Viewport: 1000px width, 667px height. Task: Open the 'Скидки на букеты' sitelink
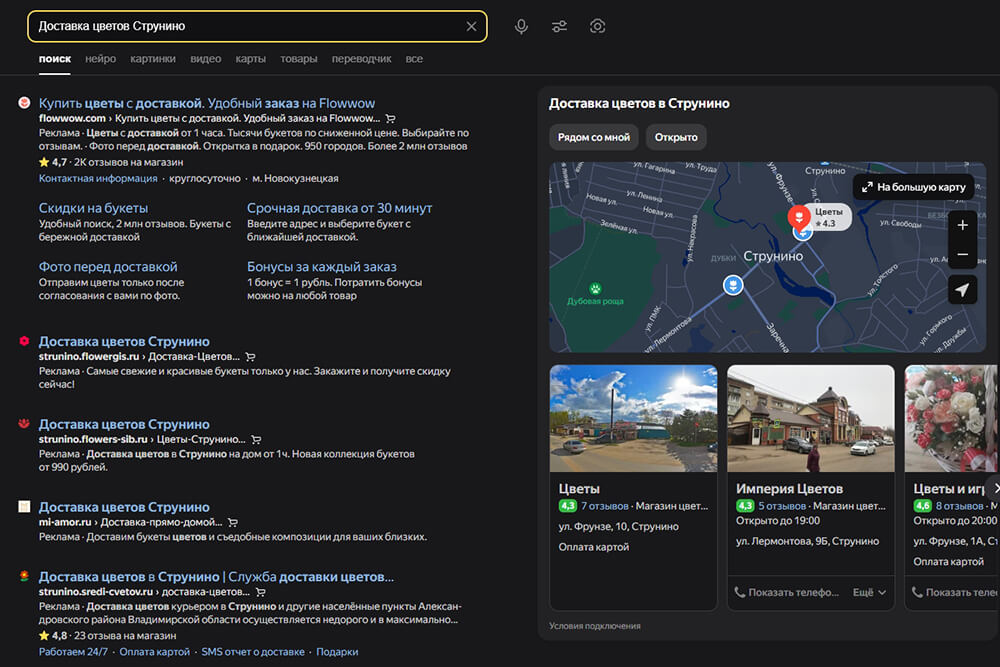(x=93, y=208)
